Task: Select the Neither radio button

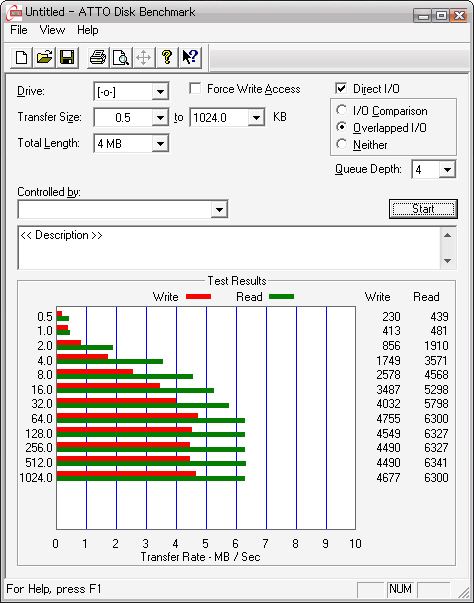Action: tap(341, 144)
